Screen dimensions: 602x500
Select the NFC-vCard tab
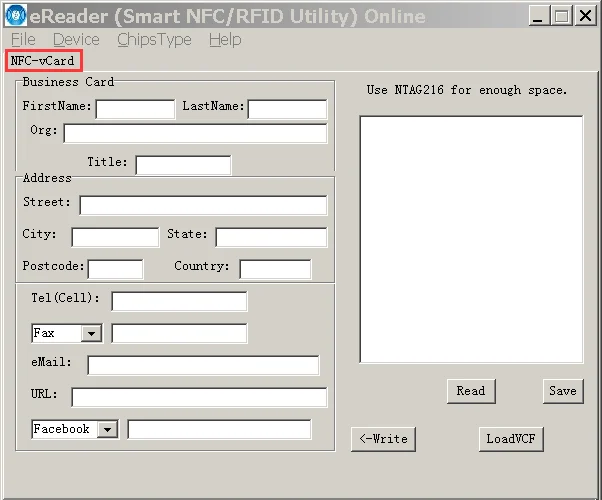[x=43, y=60]
